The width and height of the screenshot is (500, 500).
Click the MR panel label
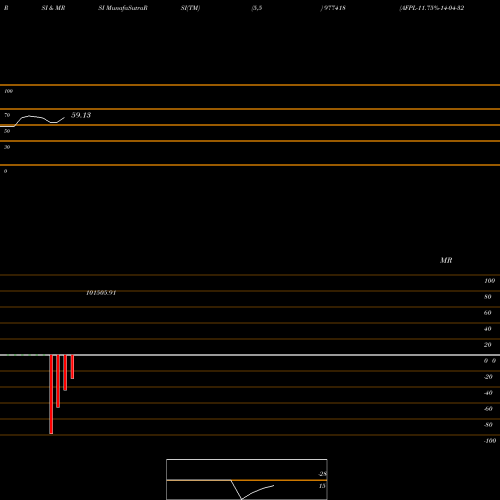pos(446,260)
